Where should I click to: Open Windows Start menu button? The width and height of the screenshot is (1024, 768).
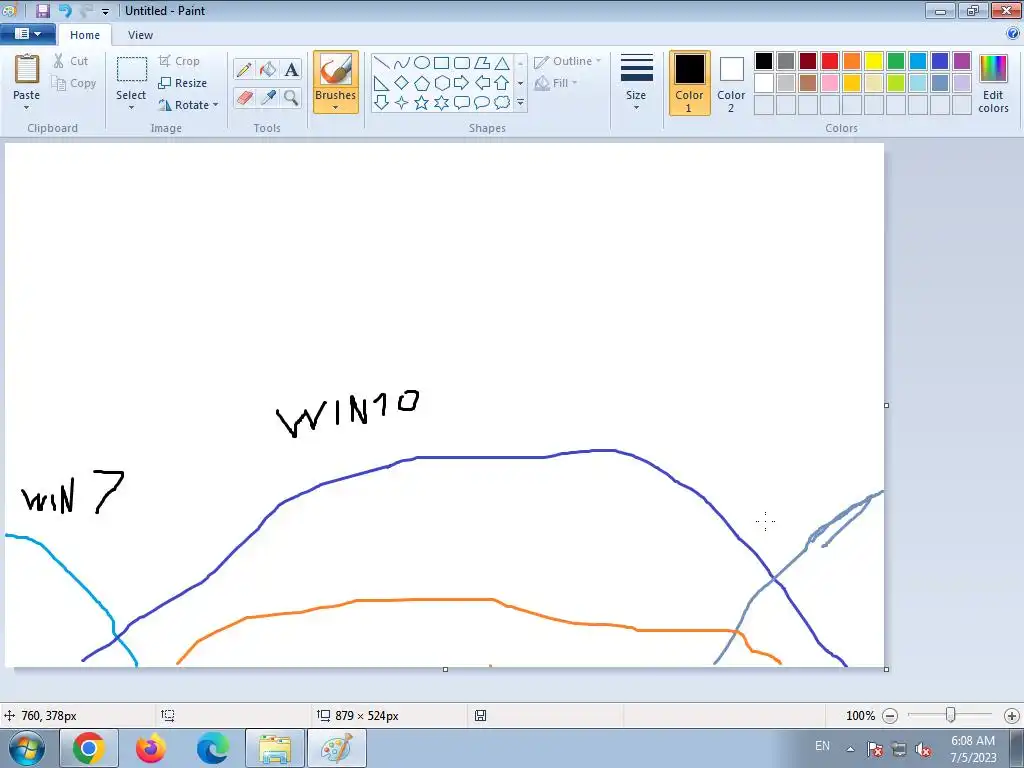click(x=27, y=748)
